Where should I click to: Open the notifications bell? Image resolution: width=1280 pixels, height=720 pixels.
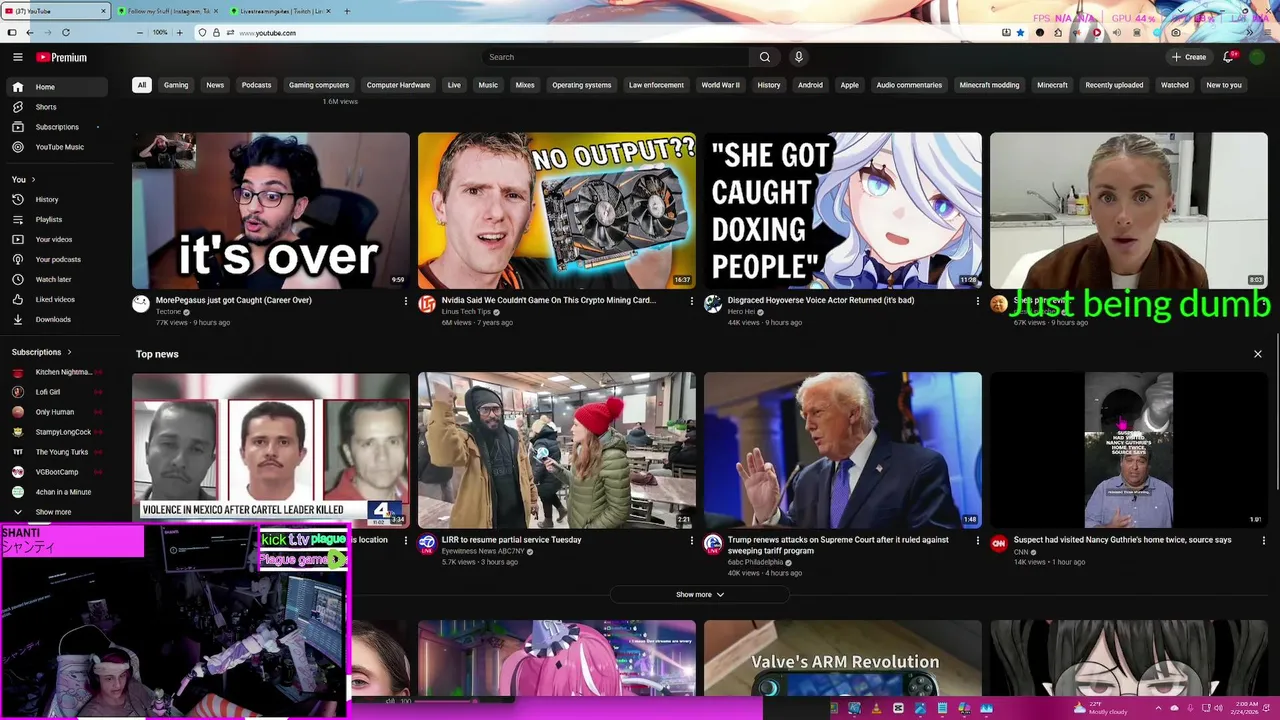coord(1229,57)
